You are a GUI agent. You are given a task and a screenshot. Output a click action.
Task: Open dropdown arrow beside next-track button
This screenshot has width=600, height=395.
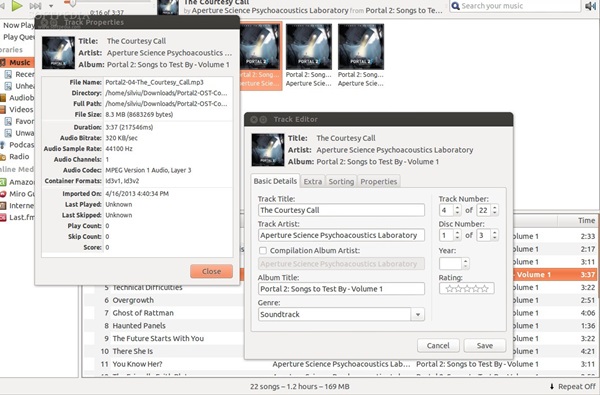[51, 6]
